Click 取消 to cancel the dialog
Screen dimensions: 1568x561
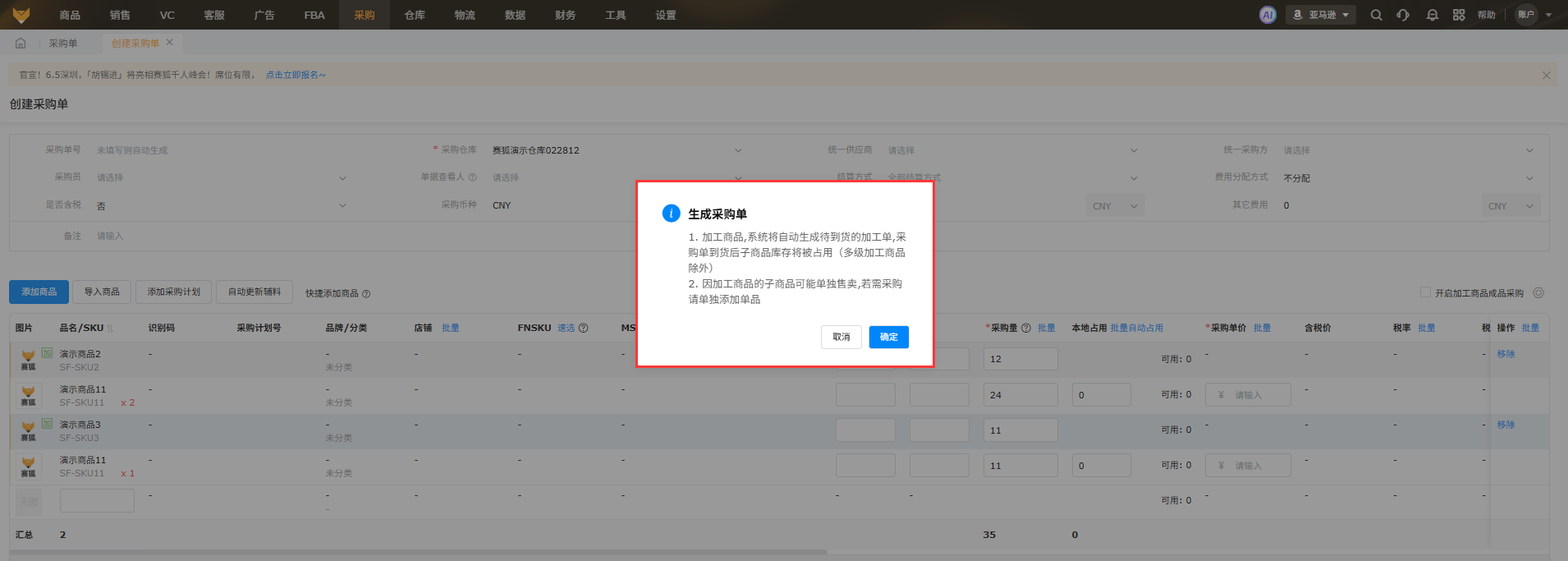[x=841, y=337]
